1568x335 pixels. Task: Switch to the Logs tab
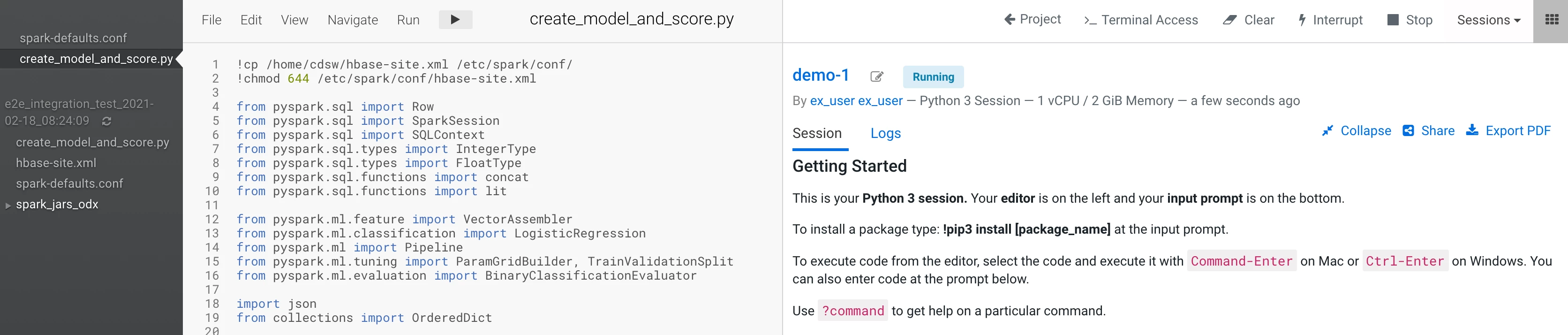click(x=886, y=133)
